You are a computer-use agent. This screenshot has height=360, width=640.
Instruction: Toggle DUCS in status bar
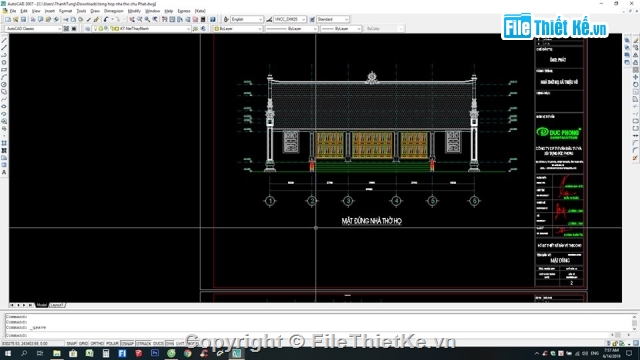coord(158,344)
